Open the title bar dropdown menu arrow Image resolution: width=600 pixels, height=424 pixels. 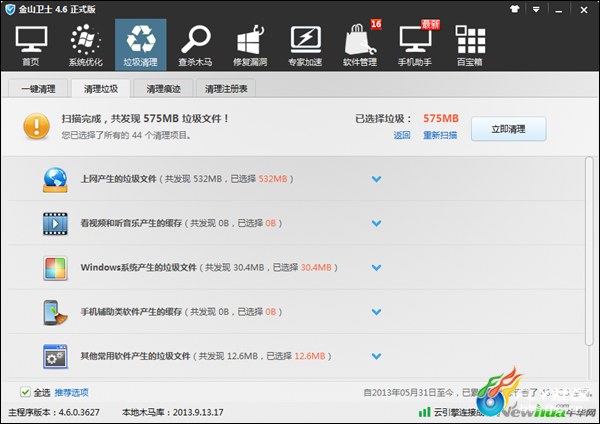click(536, 10)
